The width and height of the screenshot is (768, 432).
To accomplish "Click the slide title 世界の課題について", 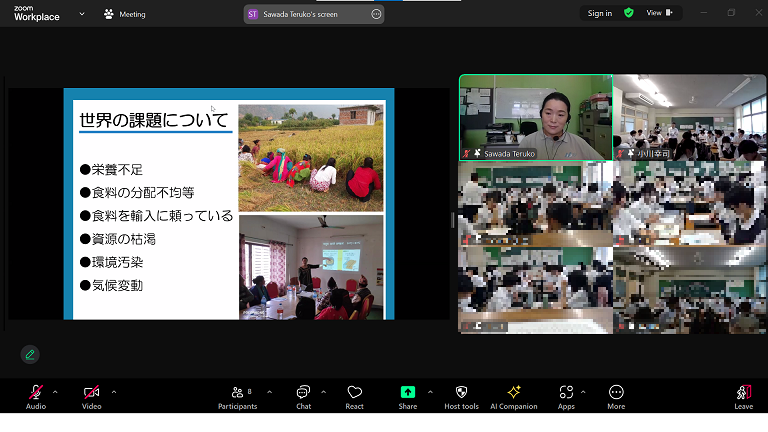I will point(154,120).
